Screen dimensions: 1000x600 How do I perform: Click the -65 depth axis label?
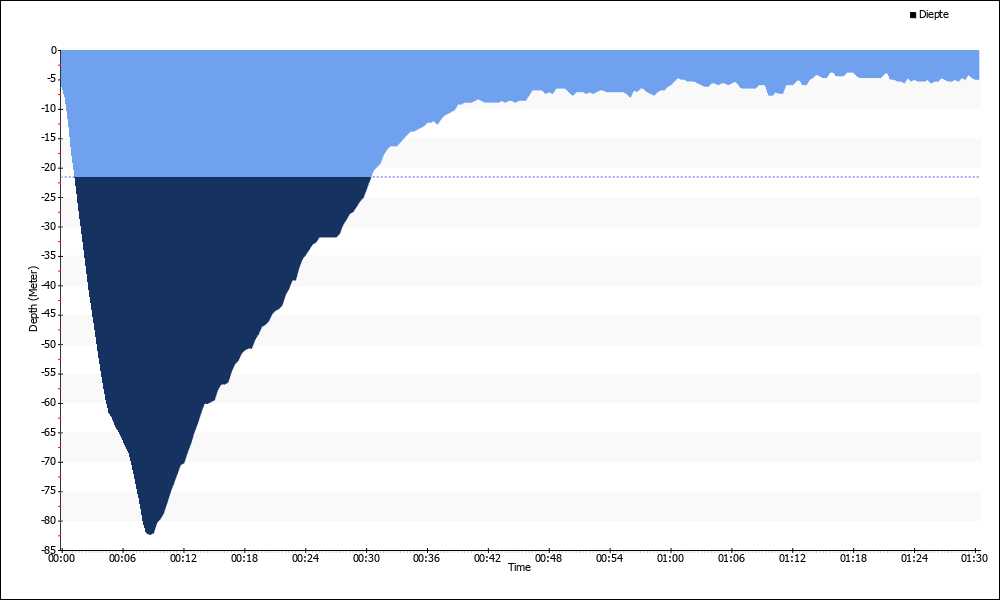(x=49, y=432)
